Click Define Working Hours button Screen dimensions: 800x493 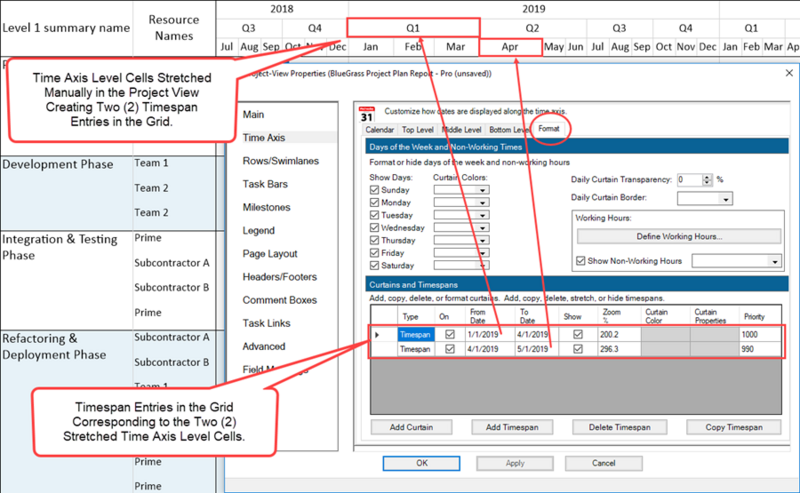[x=679, y=236]
